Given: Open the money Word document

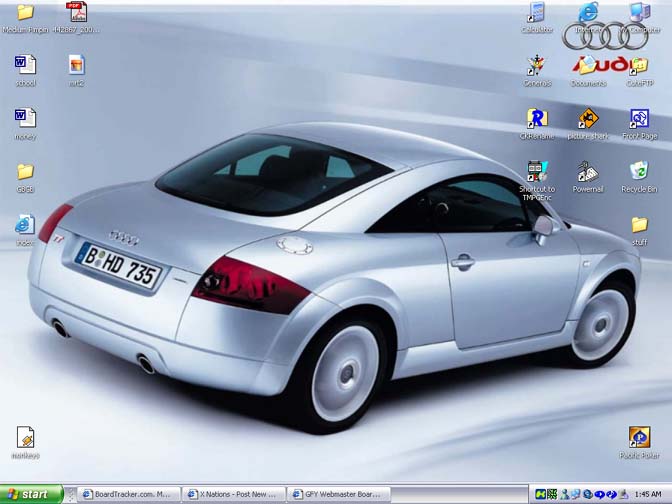Looking at the screenshot, I should tap(25, 119).
